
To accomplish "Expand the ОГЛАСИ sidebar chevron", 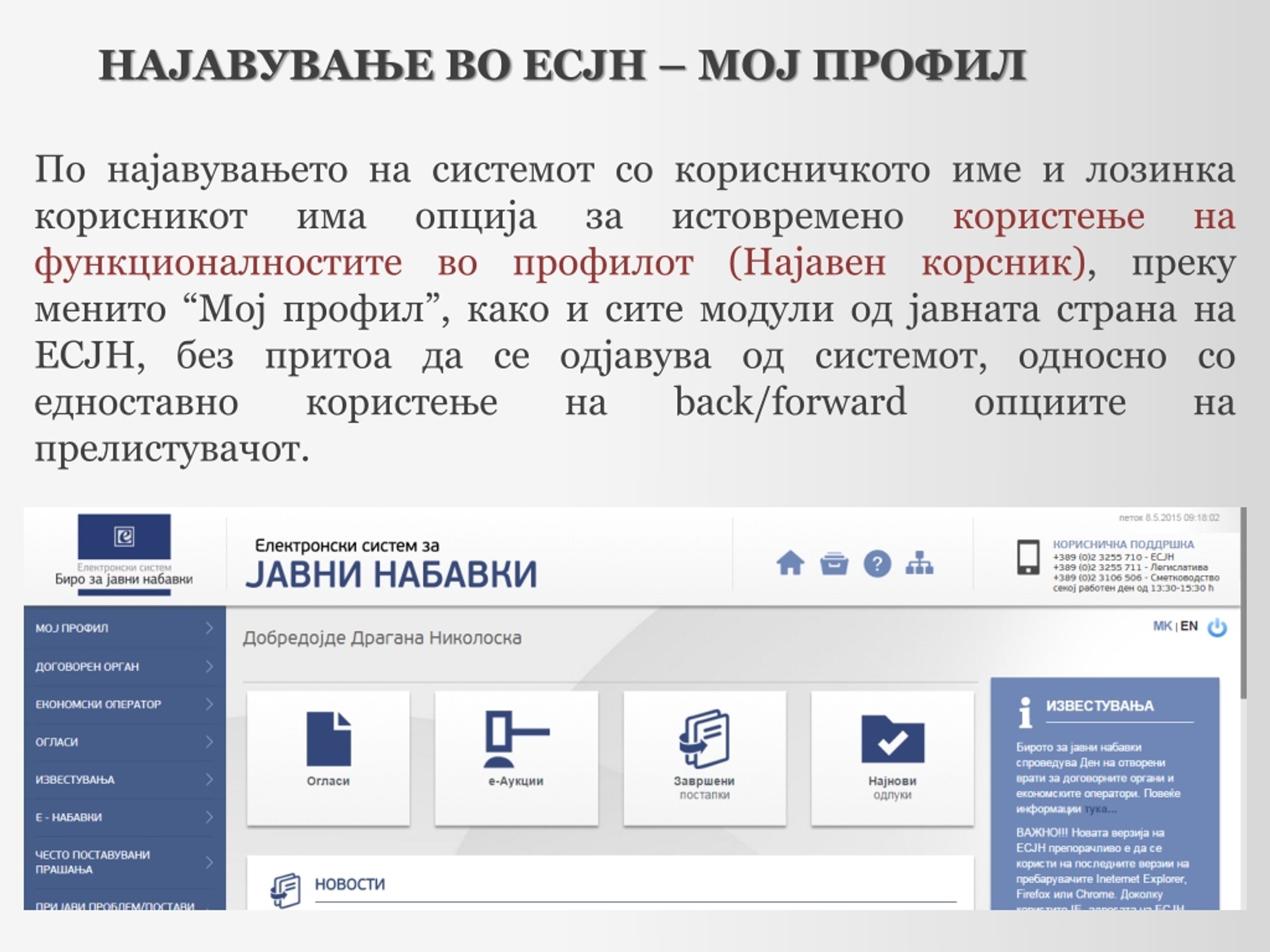I will (x=209, y=742).
